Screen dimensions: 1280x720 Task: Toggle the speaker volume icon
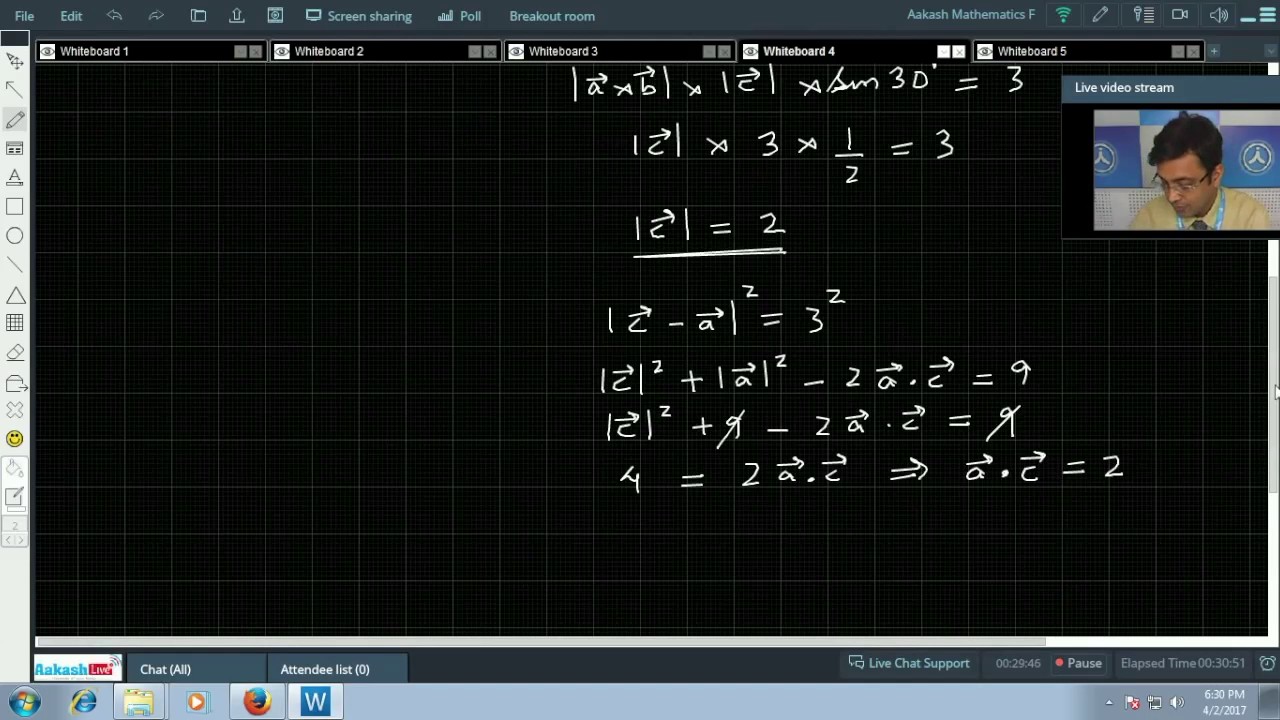(1218, 15)
